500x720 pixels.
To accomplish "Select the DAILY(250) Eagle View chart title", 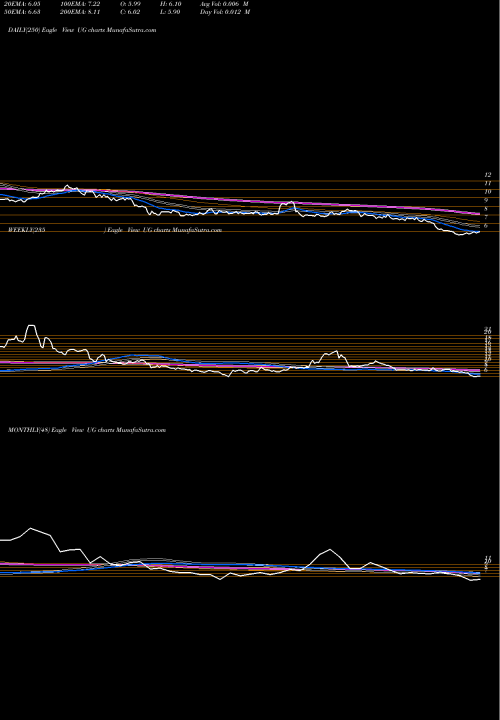I will [x=82, y=30].
